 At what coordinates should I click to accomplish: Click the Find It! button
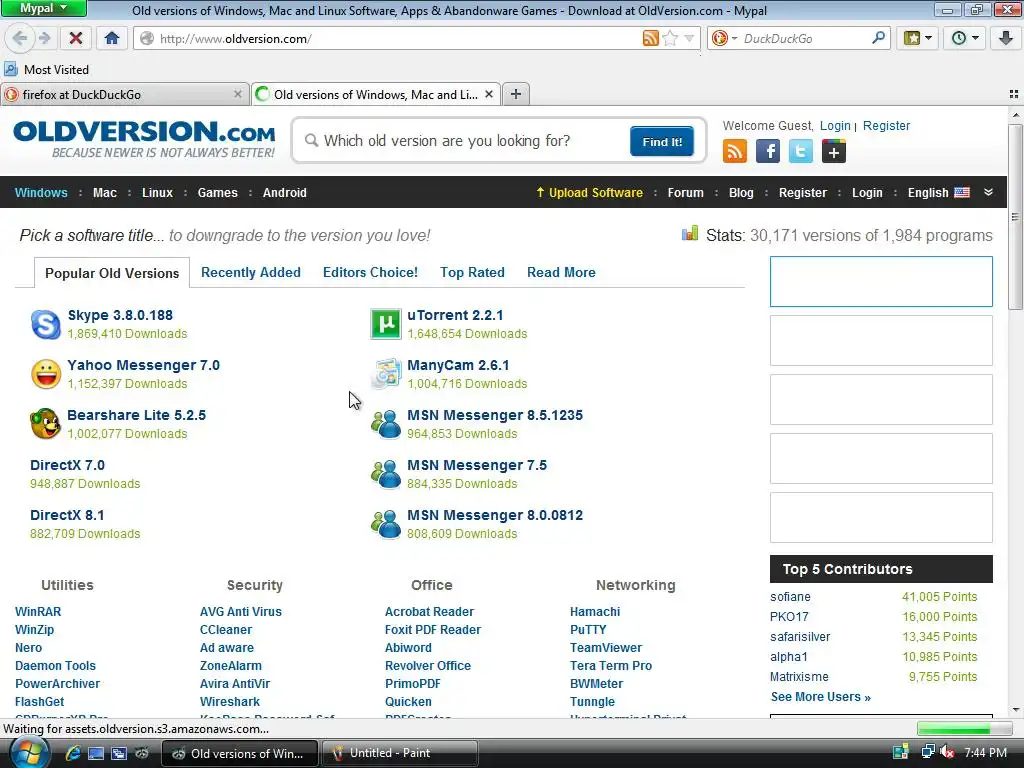click(662, 141)
